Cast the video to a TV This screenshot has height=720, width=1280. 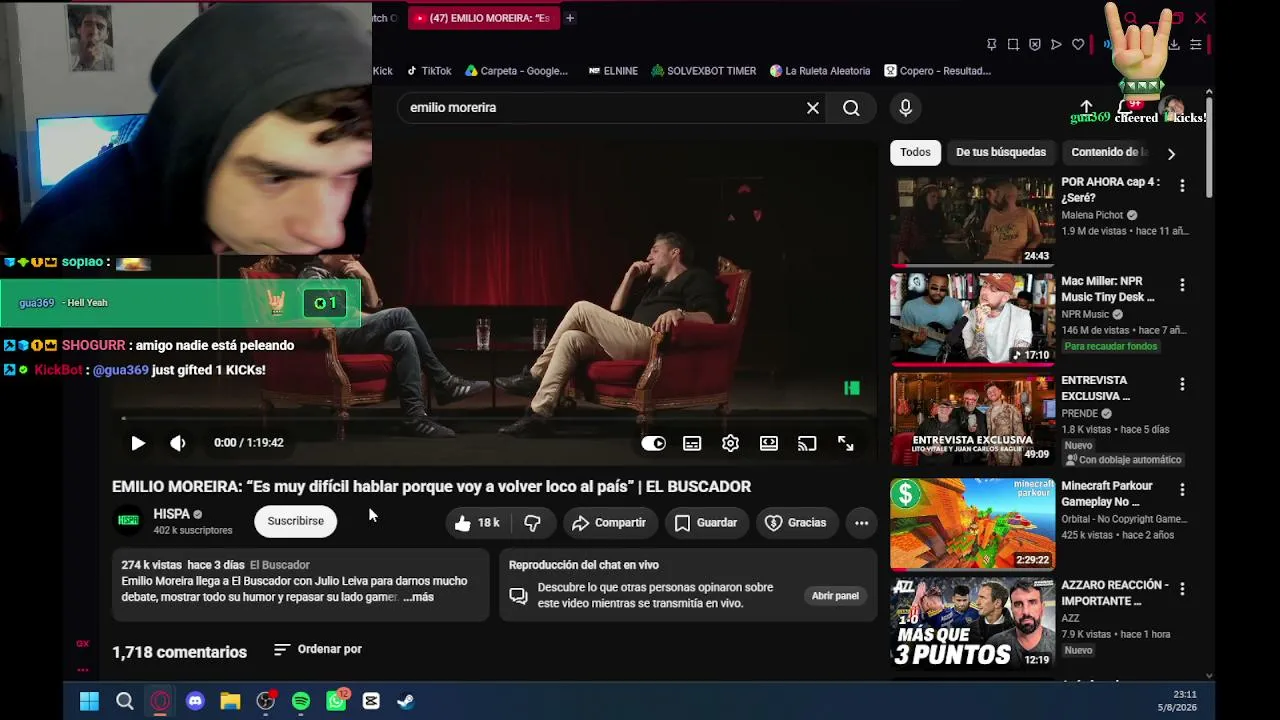[807, 443]
